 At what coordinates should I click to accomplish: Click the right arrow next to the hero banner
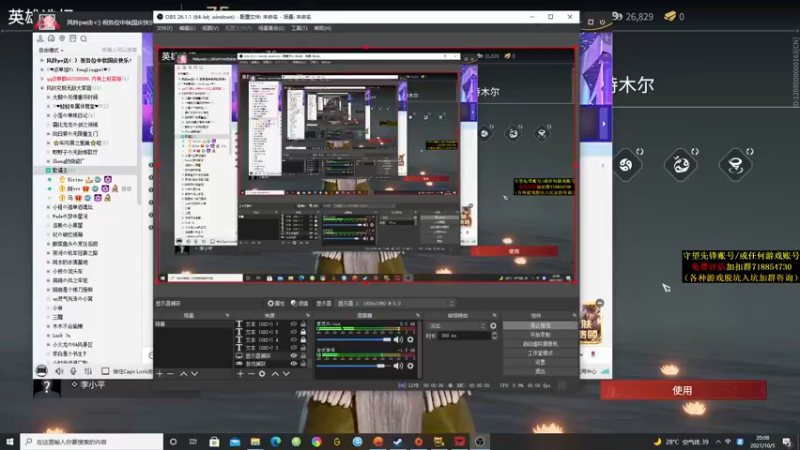[604, 123]
